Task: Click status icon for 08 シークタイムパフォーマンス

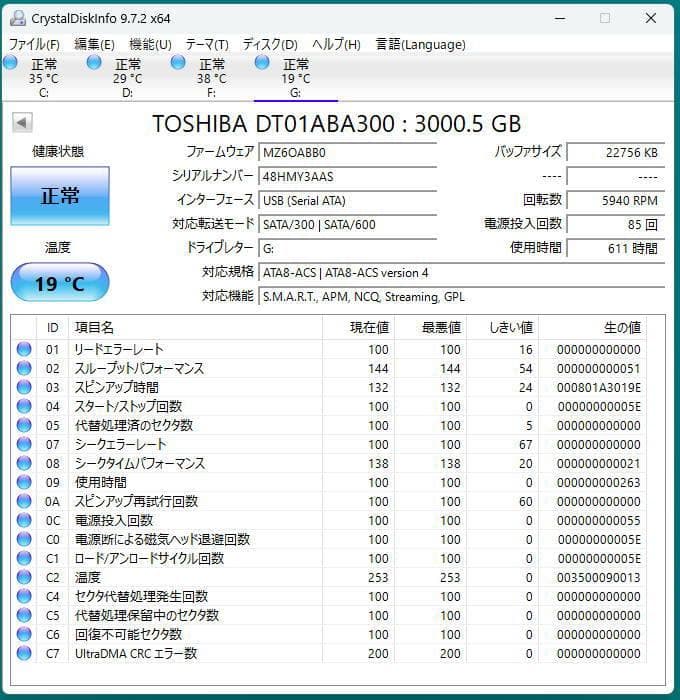Action: 24,463
